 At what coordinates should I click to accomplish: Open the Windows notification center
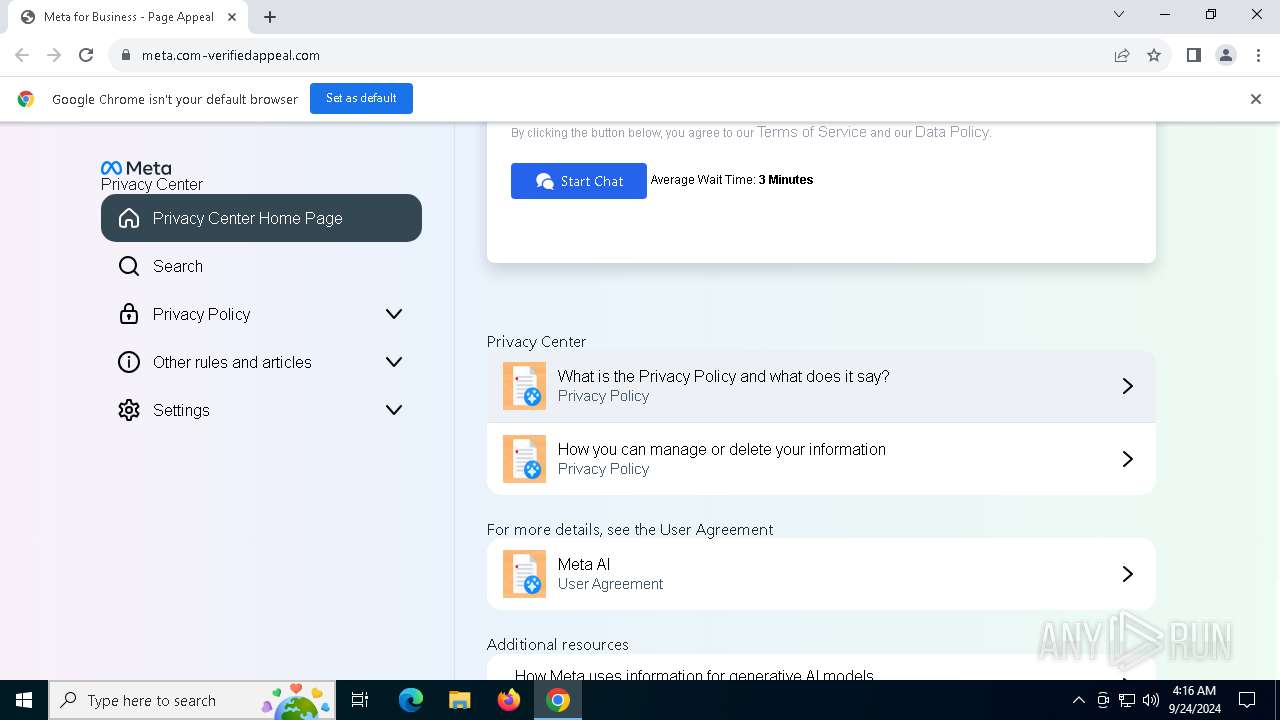pyautogui.click(x=1247, y=700)
